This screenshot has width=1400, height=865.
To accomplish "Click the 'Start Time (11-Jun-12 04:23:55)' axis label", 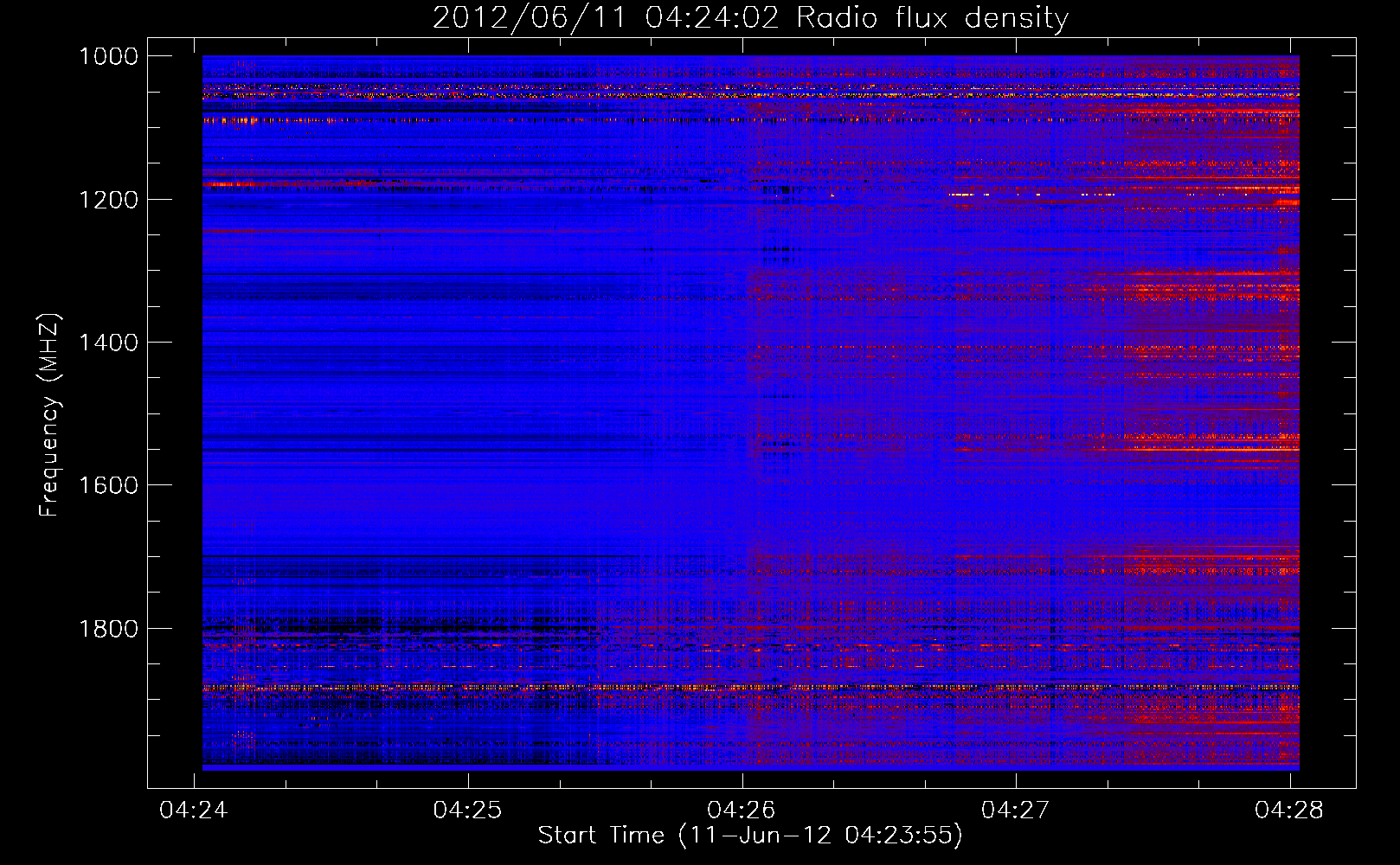I will point(750,835).
